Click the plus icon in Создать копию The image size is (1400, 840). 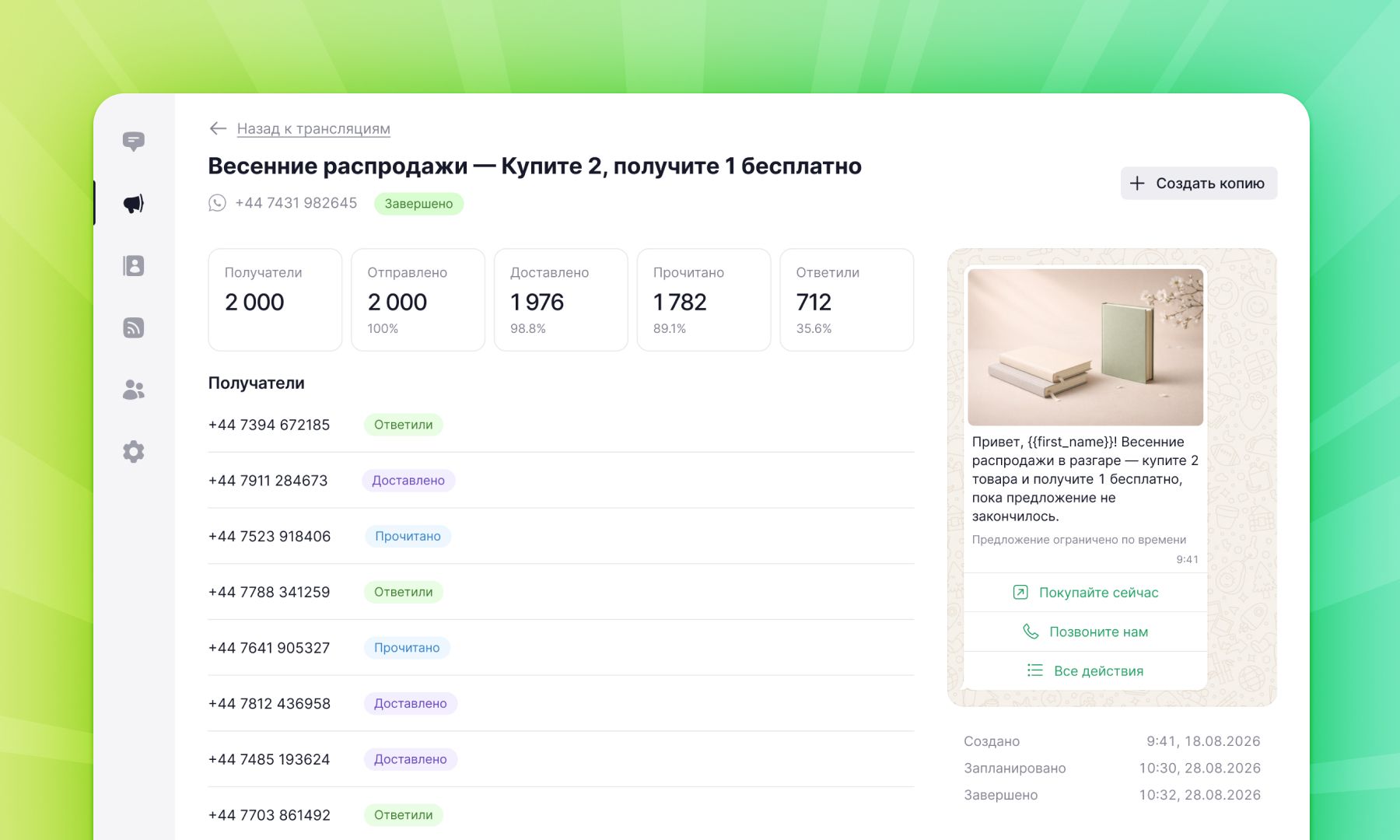[1137, 184]
